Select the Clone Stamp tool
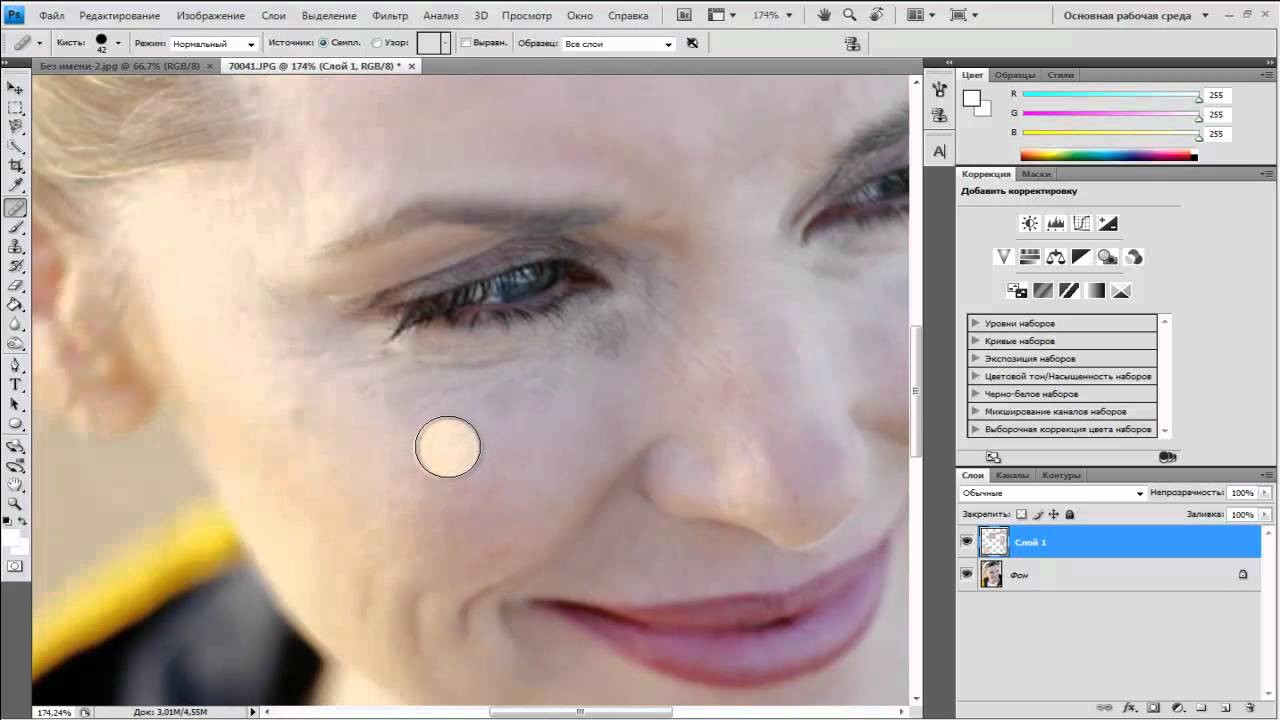Viewport: 1280px width, 720px height. pos(16,247)
